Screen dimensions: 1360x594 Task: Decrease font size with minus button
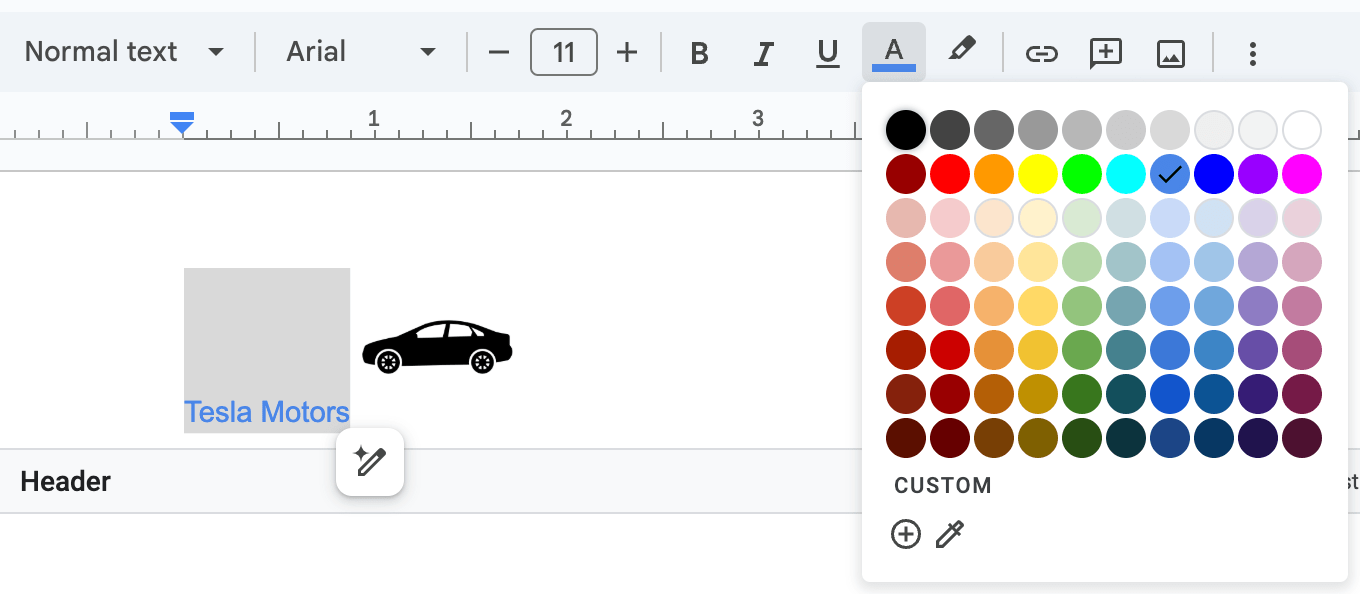499,52
